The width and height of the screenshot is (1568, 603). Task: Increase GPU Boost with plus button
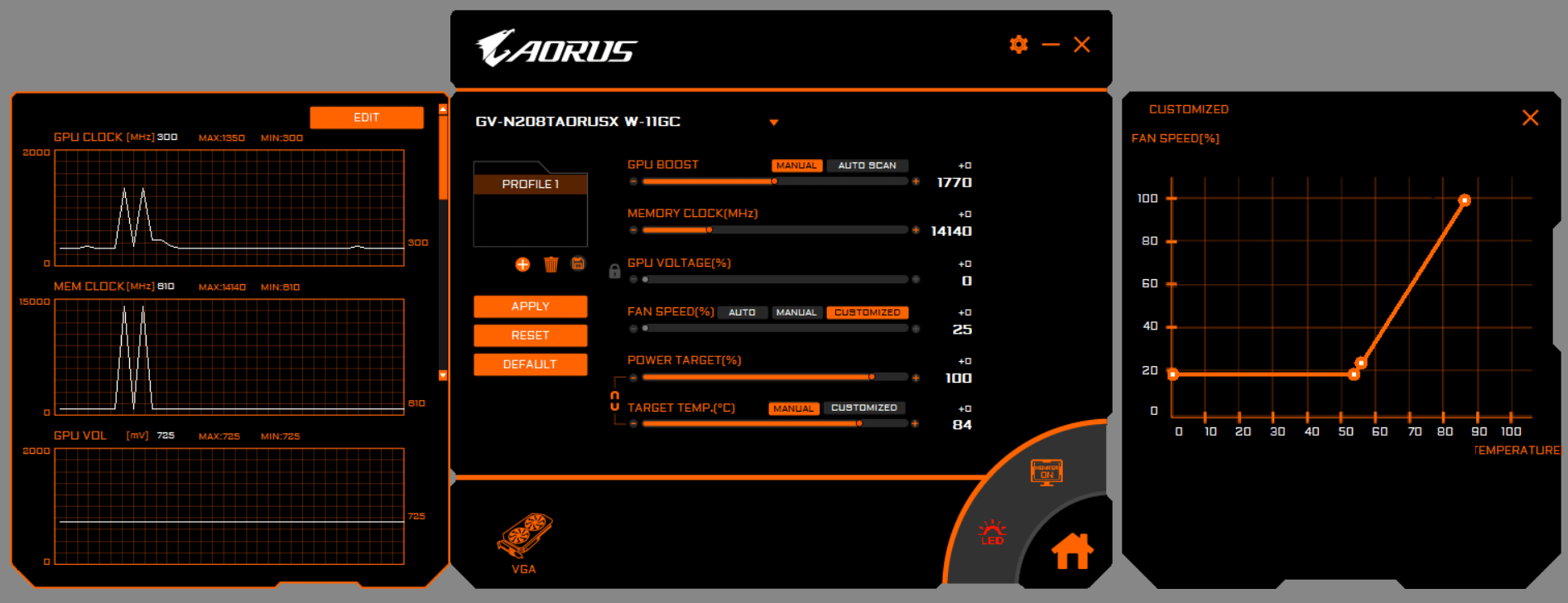(916, 181)
